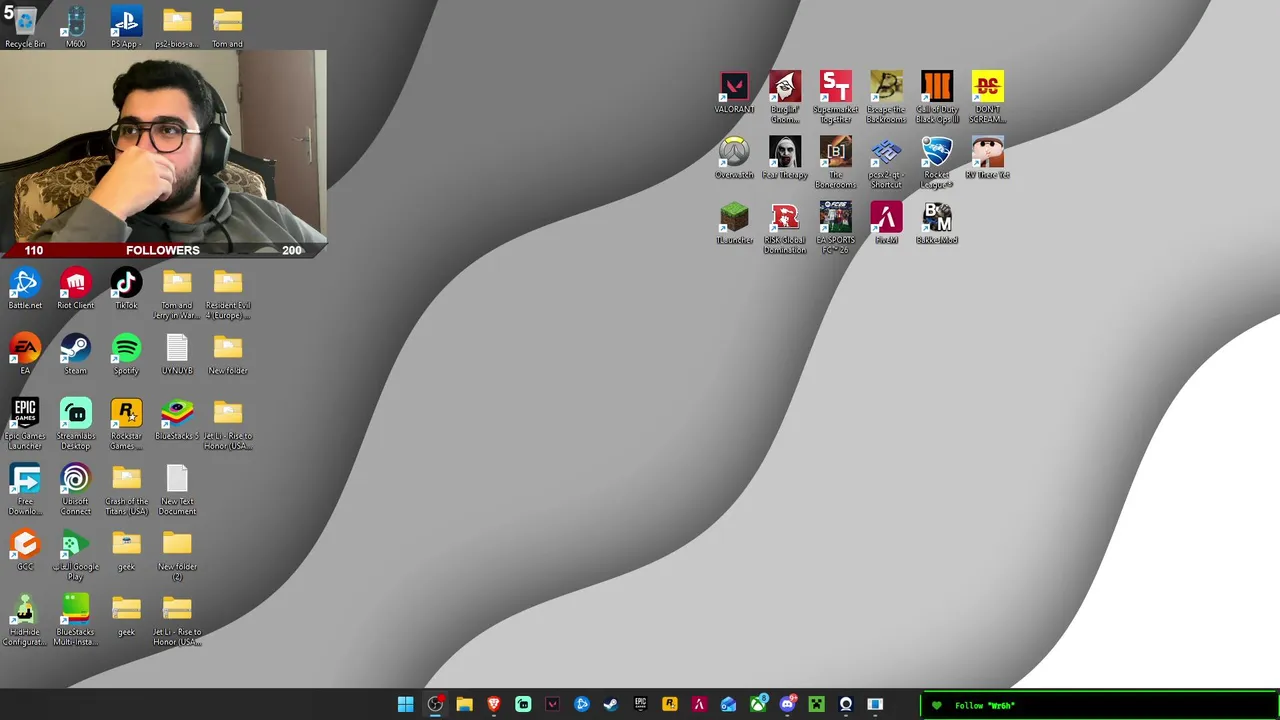Screen dimensions: 1280x720
Task: Launch The Bonerooms shortcut
Action: 835,163
